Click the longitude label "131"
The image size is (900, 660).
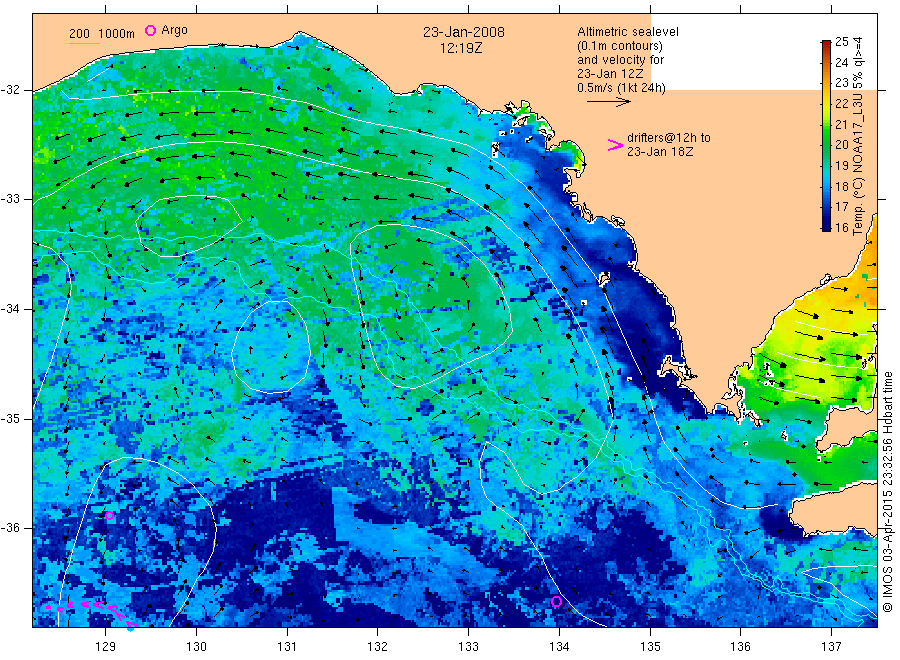tap(287, 647)
